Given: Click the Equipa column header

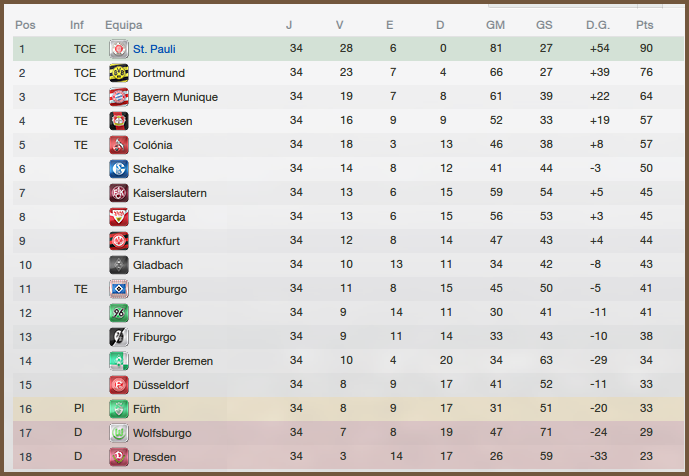Looking at the screenshot, I should (123, 24).
